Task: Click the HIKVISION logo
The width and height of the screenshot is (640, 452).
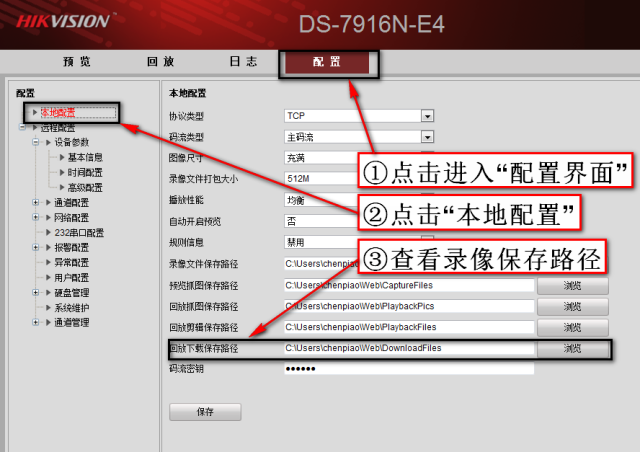Action: click(64, 21)
